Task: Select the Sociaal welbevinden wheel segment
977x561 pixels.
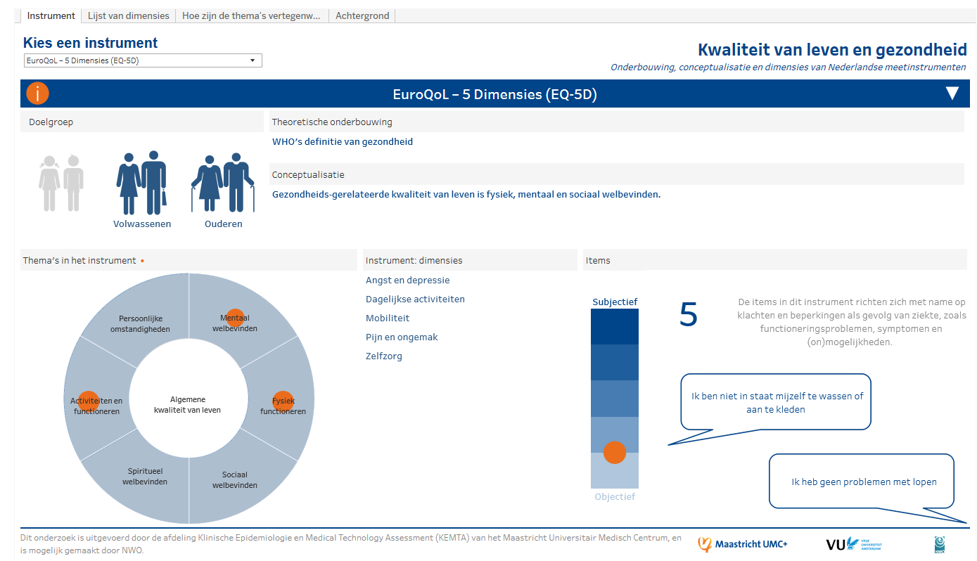Action: pyautogui.click(x=234, y=479)
